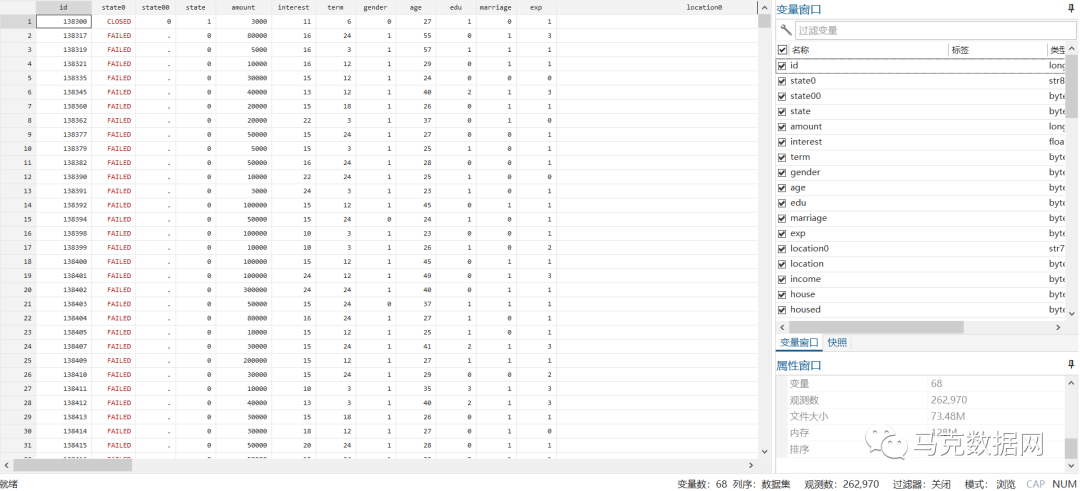Uncheck the amount variable checkbox
This screenshot has width=1080, height=491.
click(x=782, y=127)
